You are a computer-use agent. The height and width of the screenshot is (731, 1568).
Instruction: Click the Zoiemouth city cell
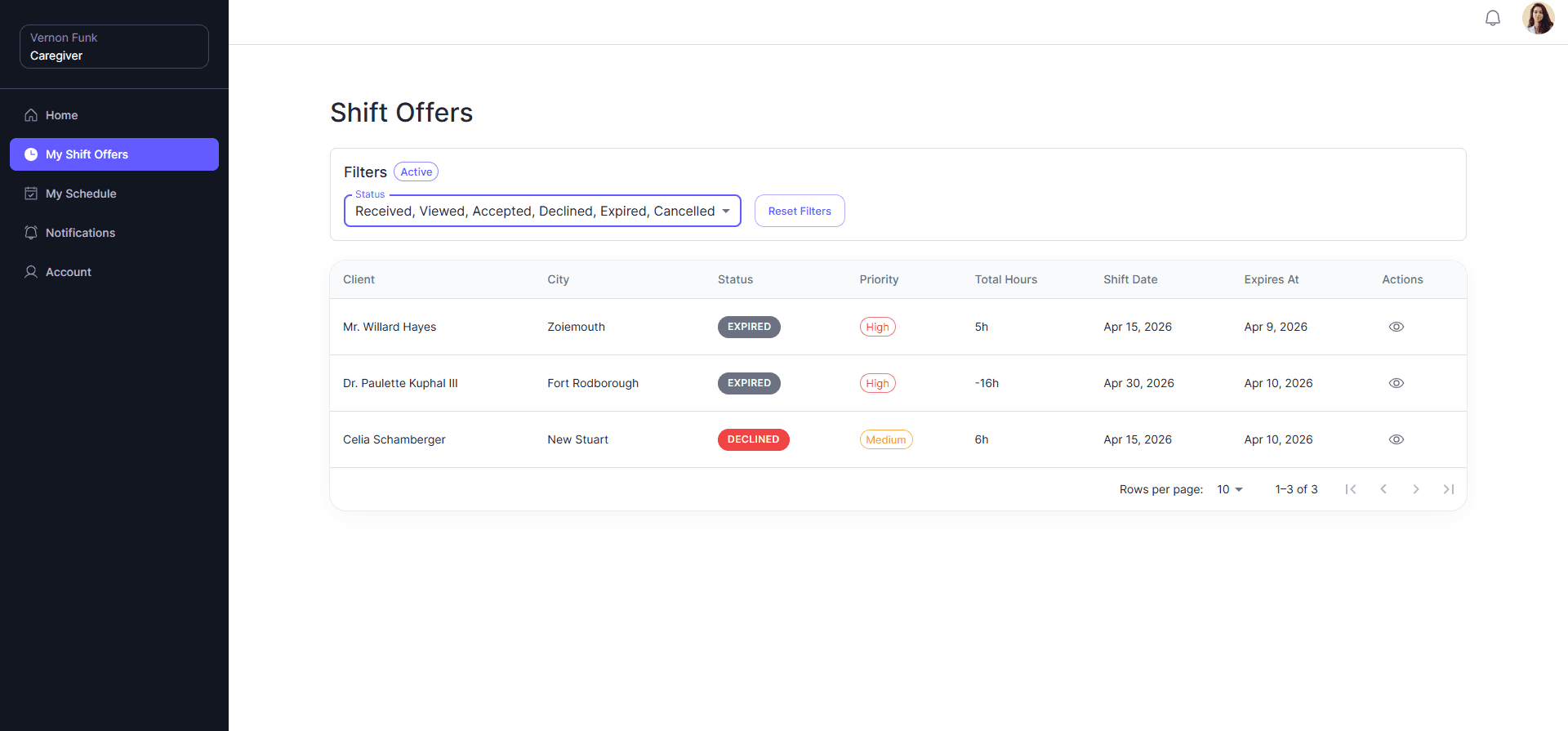tap(577, 327)
